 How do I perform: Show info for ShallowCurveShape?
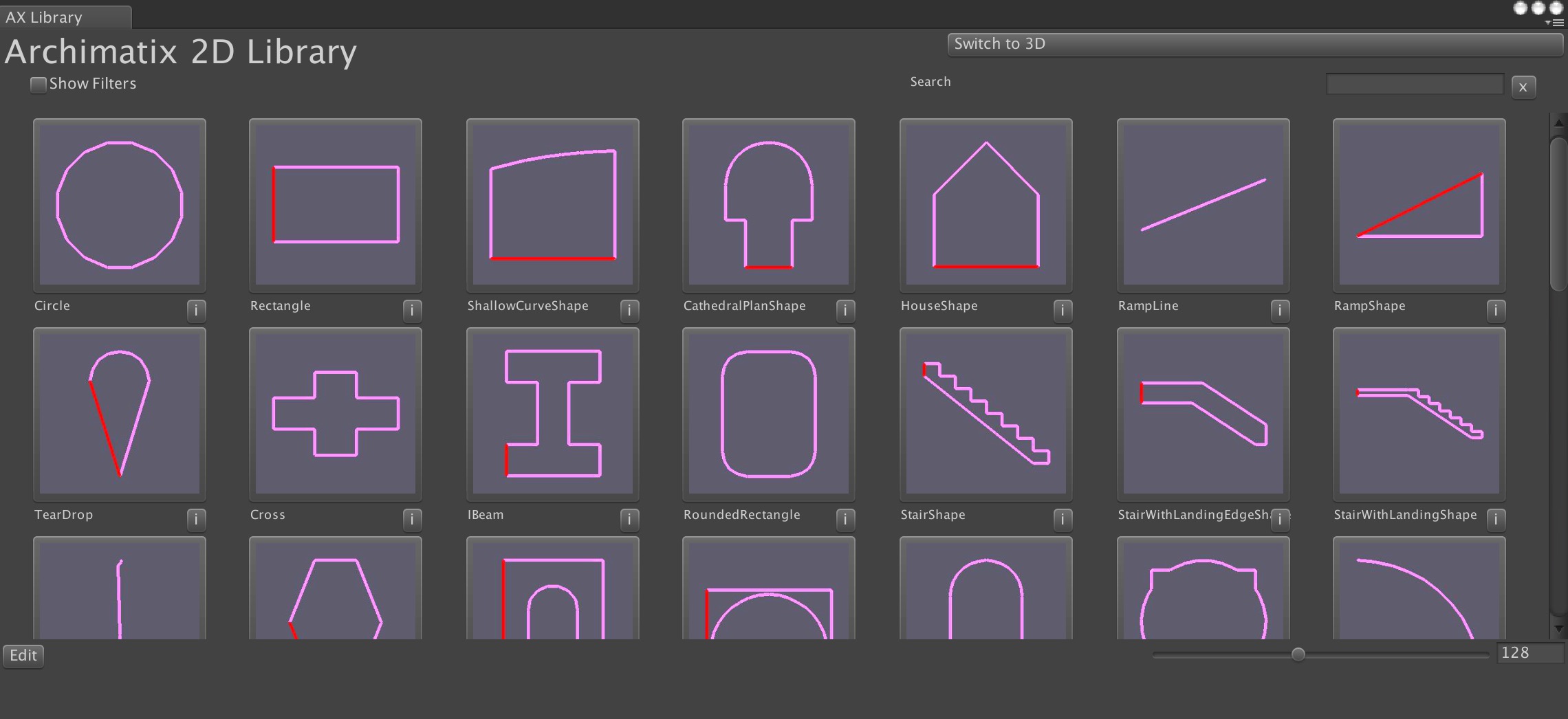point(629,311)
